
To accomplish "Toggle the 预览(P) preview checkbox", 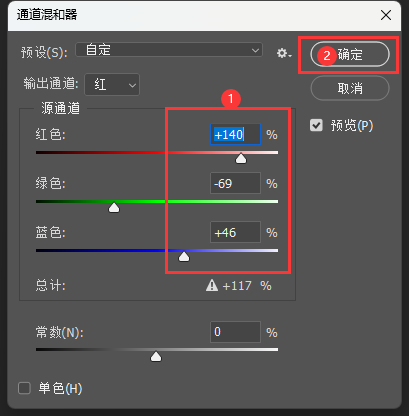I will pyautogui.click(x=316, y=125).
